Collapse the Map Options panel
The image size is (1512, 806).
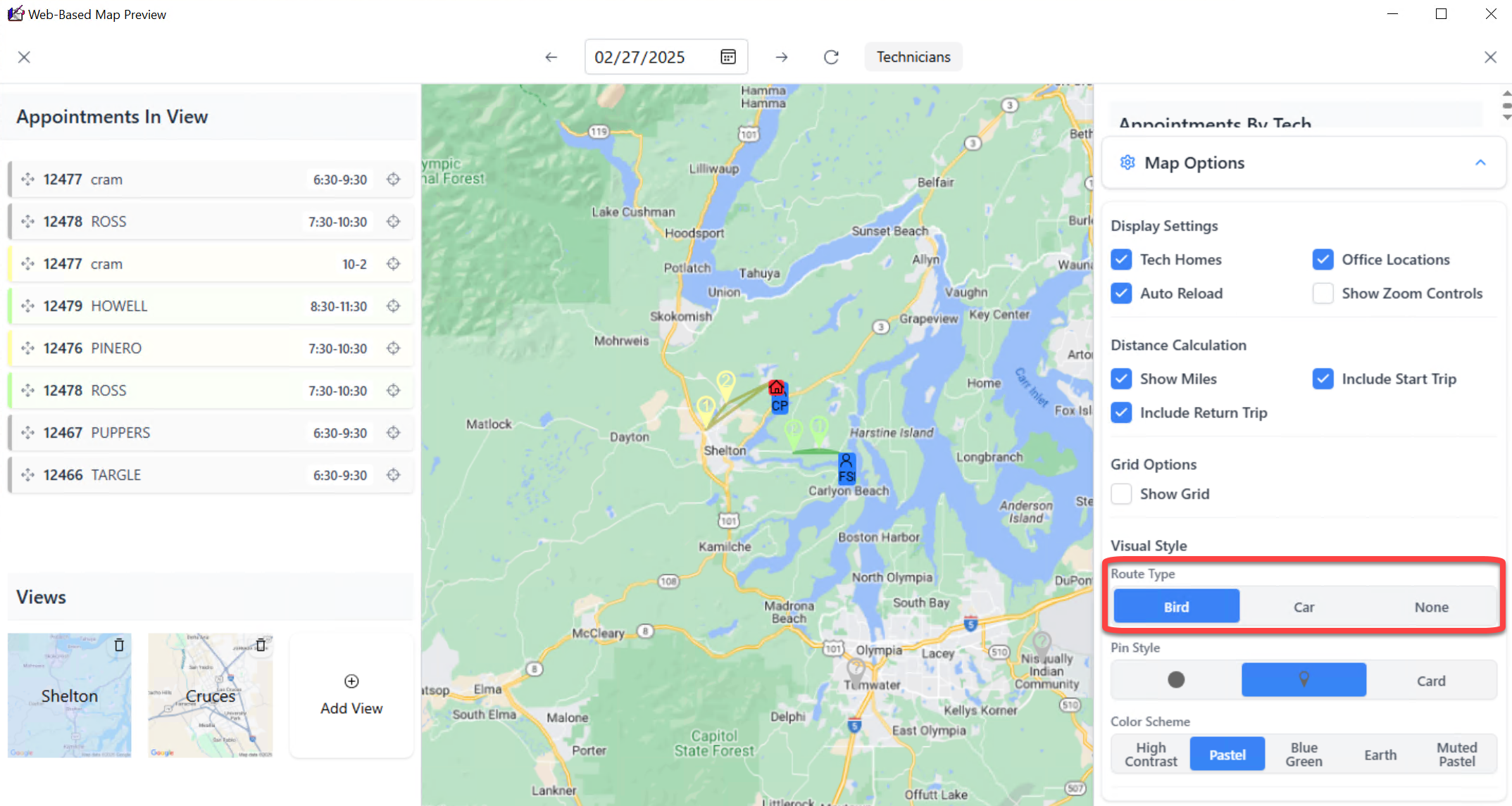tap(1480, 163)
